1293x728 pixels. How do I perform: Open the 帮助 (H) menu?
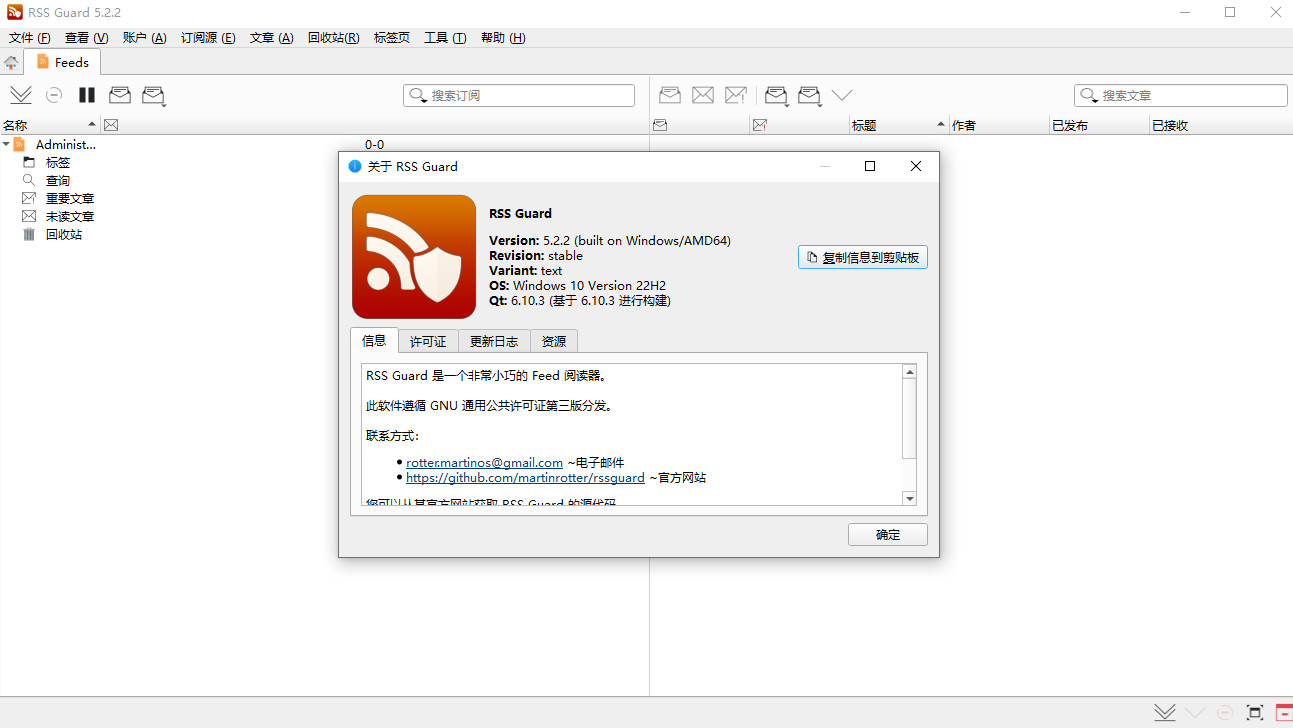[503, 38]
